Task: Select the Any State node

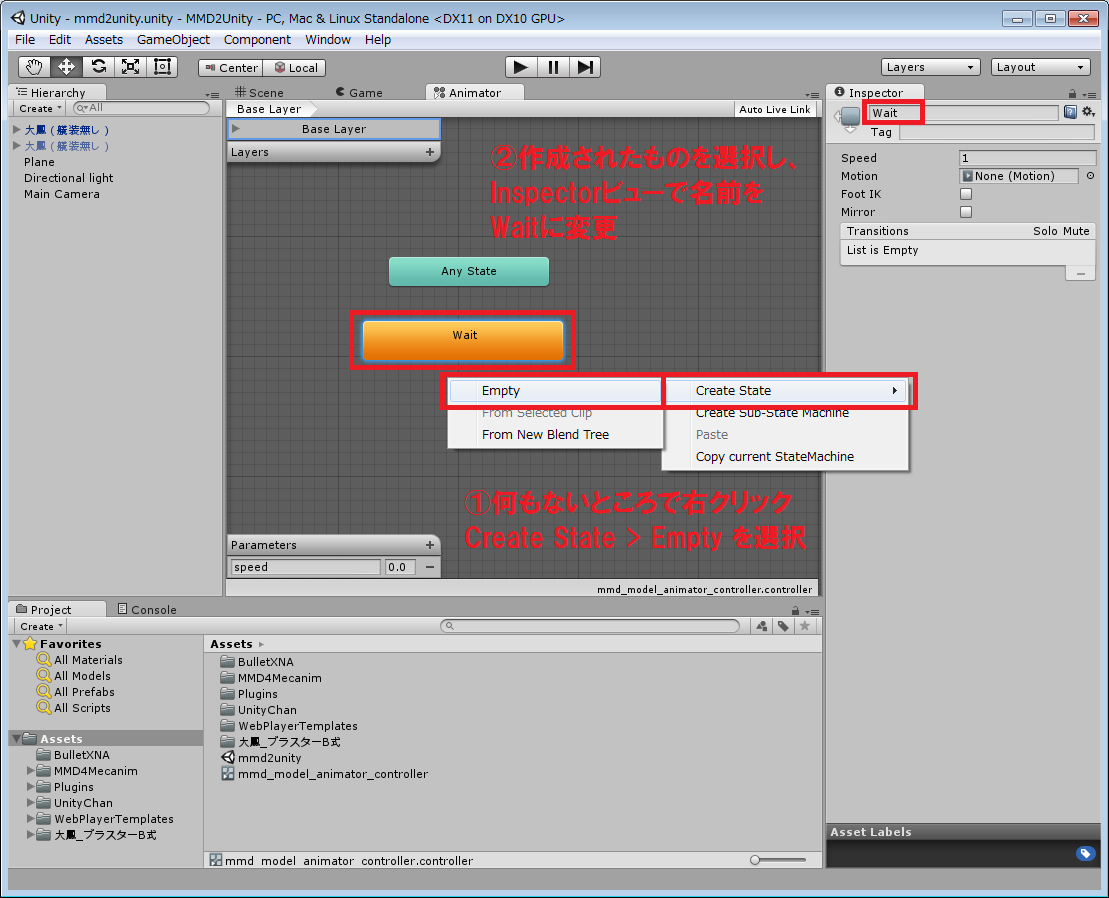Action: coord(469,272)
